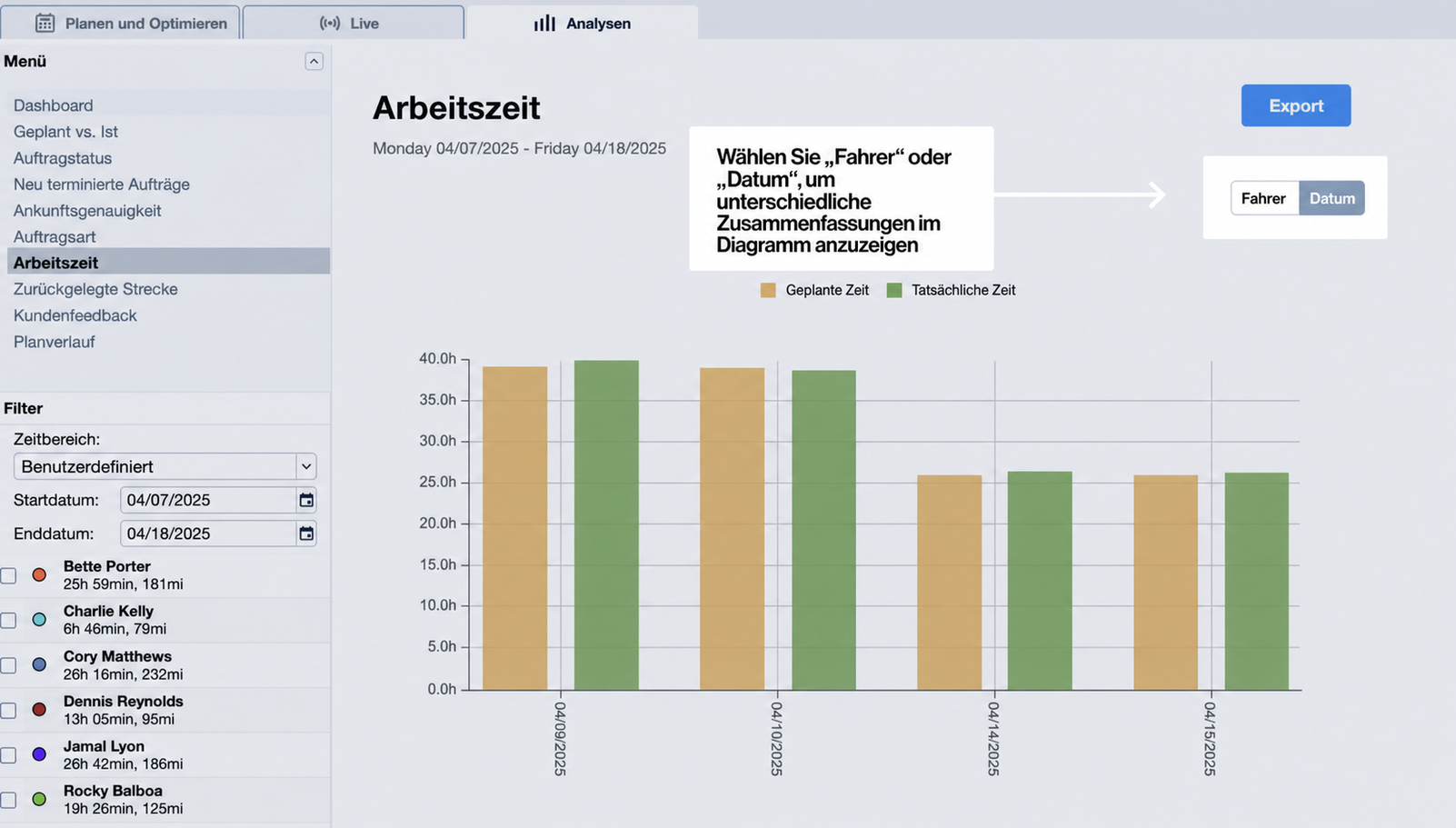Click the Rocky Balboa driver name
The width and height of the screenshot is (1456, 828).
pyautogui.click(x=113, y=791)
